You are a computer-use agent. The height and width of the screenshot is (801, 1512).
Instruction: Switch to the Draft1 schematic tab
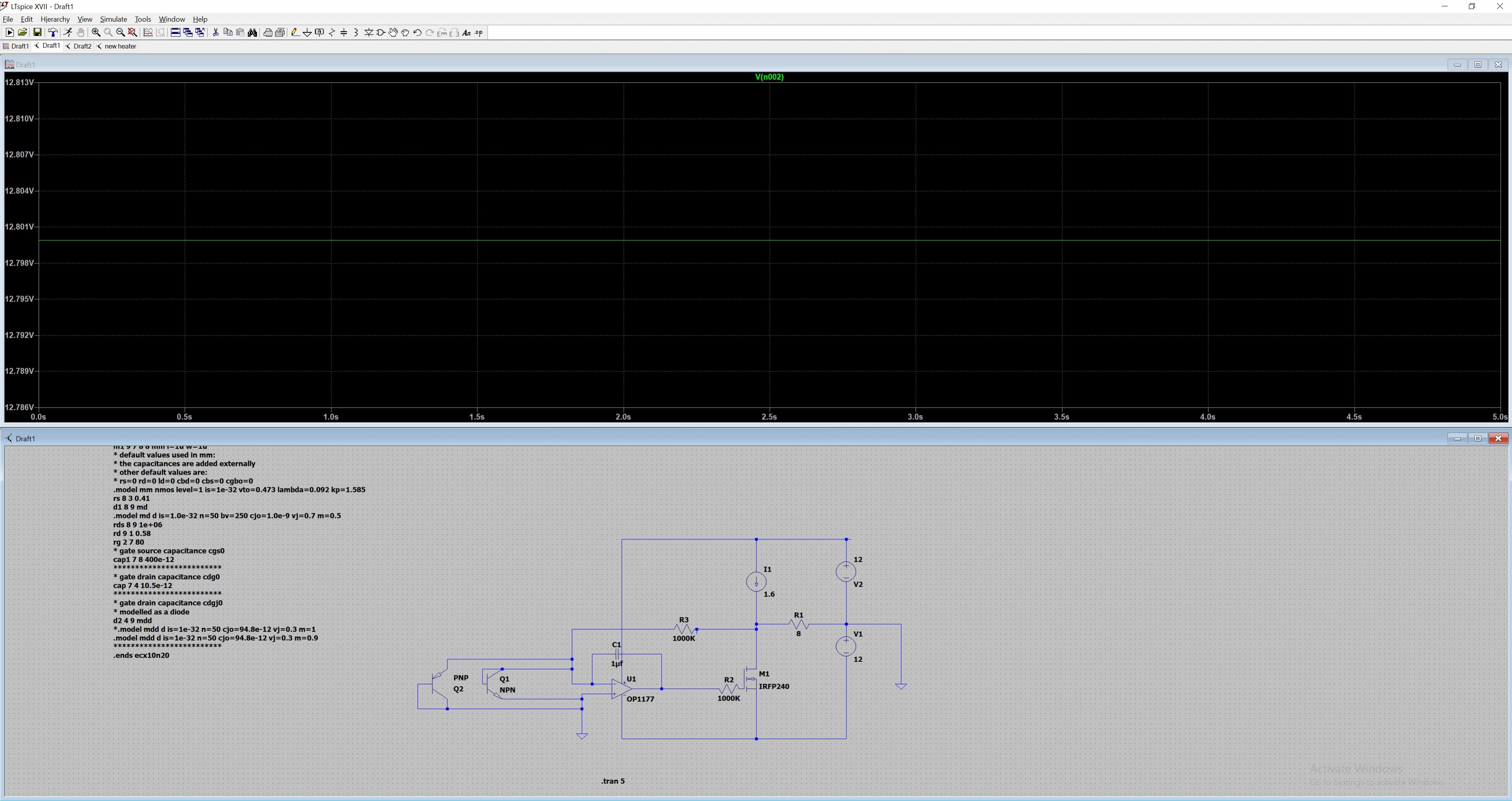click(x=47, y=46)
